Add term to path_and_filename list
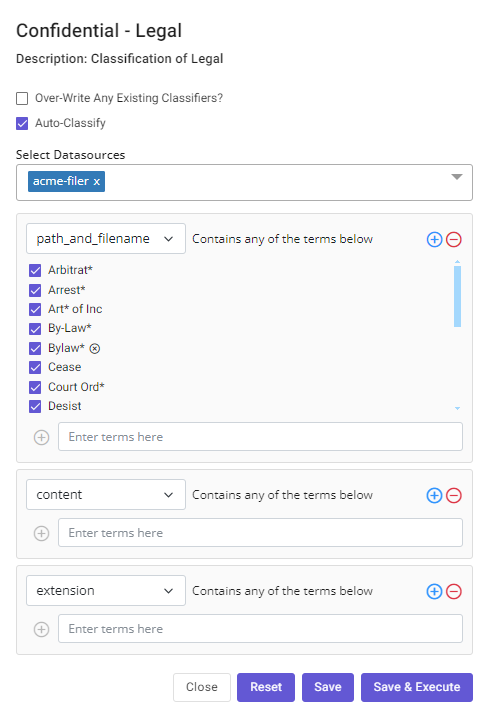Viewport: 489px width, 711px height. coord(42,437)
